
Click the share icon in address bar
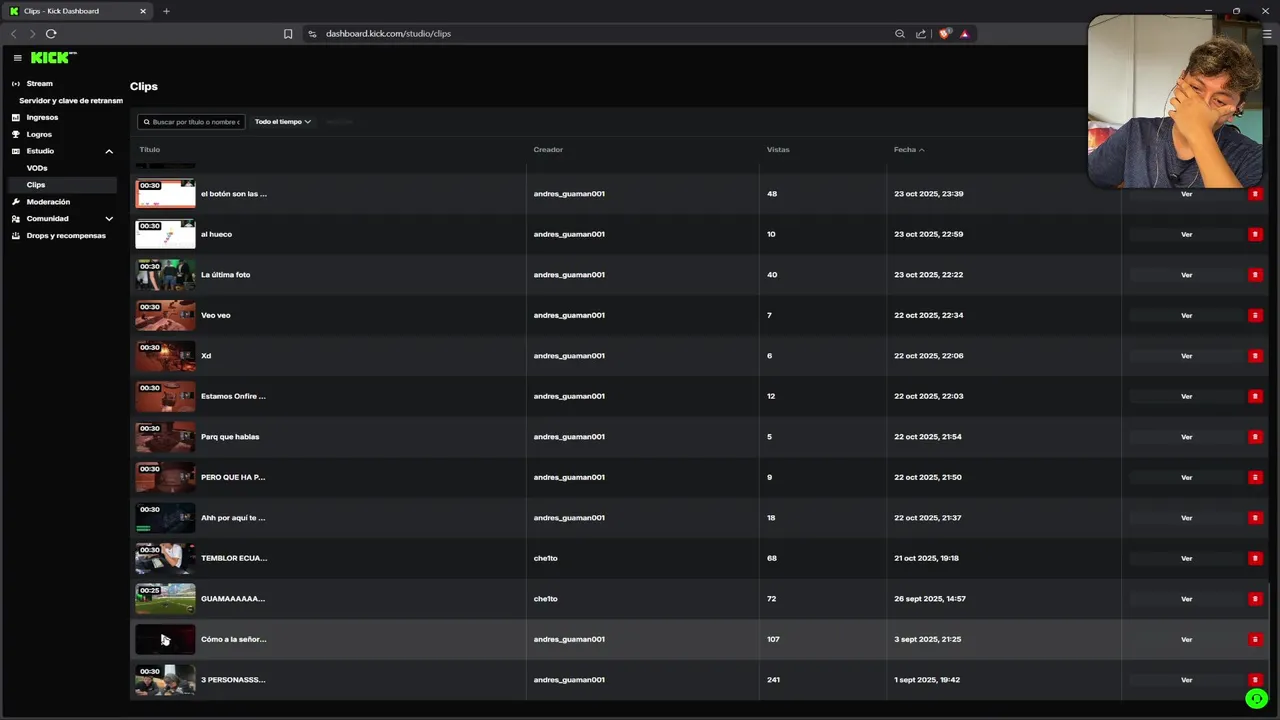tap(921, 34)
